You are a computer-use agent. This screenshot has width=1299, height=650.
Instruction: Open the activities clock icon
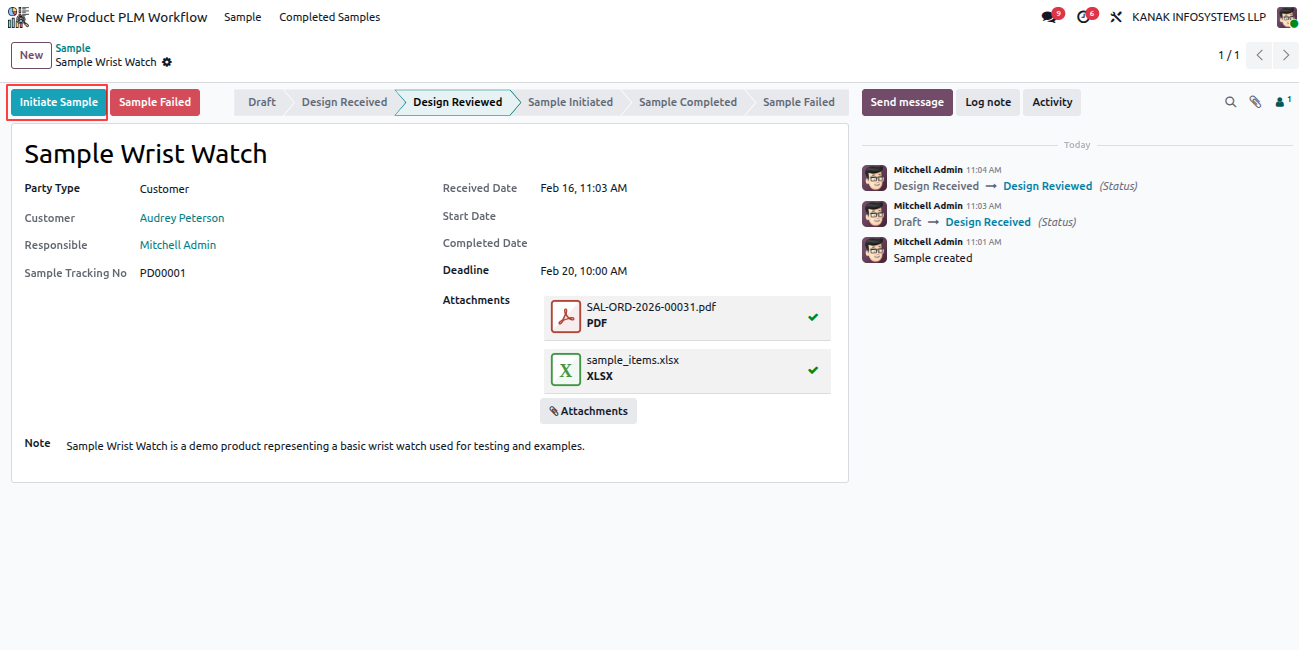[x=1083, y=17]
